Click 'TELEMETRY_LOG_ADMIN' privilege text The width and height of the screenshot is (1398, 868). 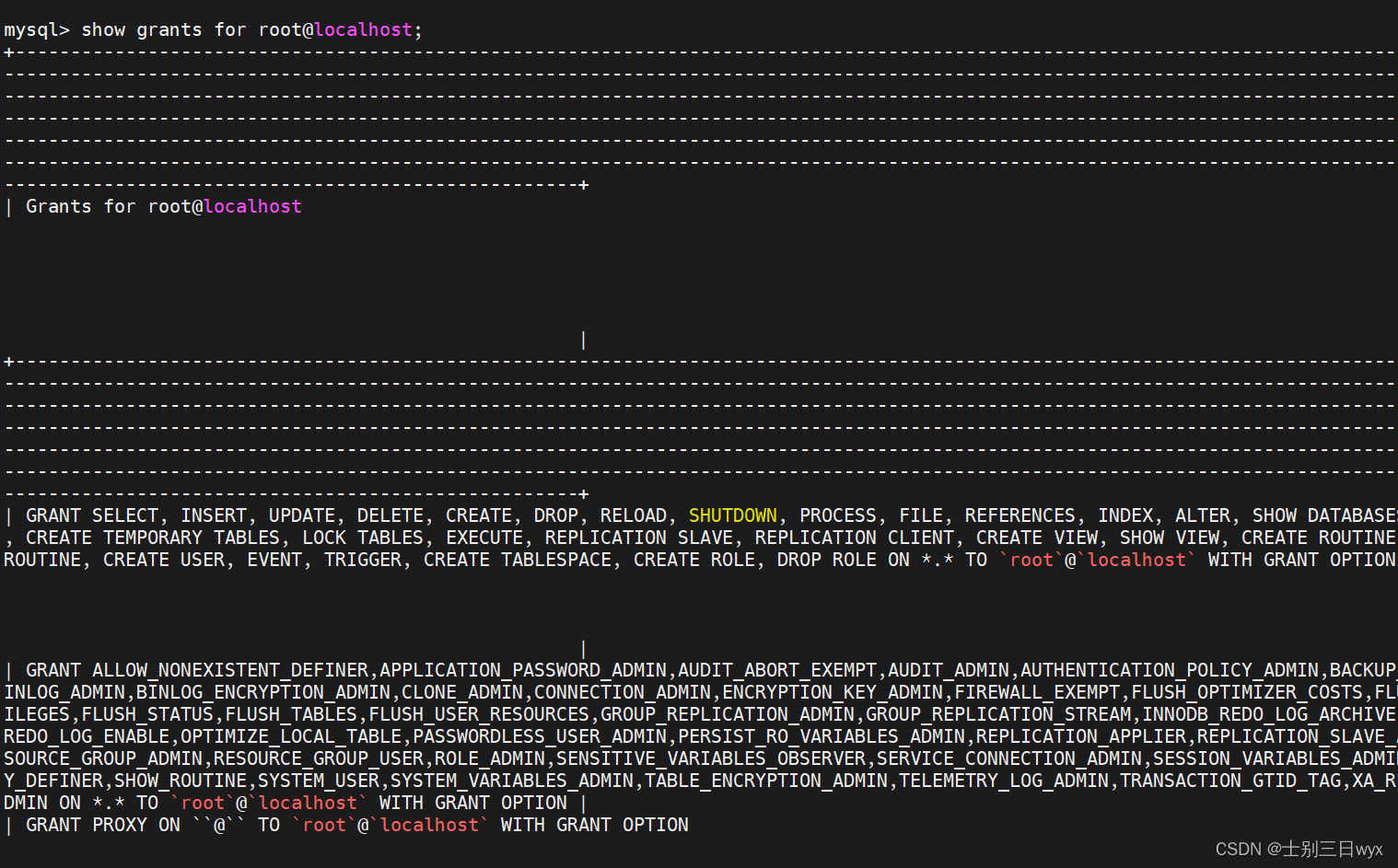click(1004, 781)
